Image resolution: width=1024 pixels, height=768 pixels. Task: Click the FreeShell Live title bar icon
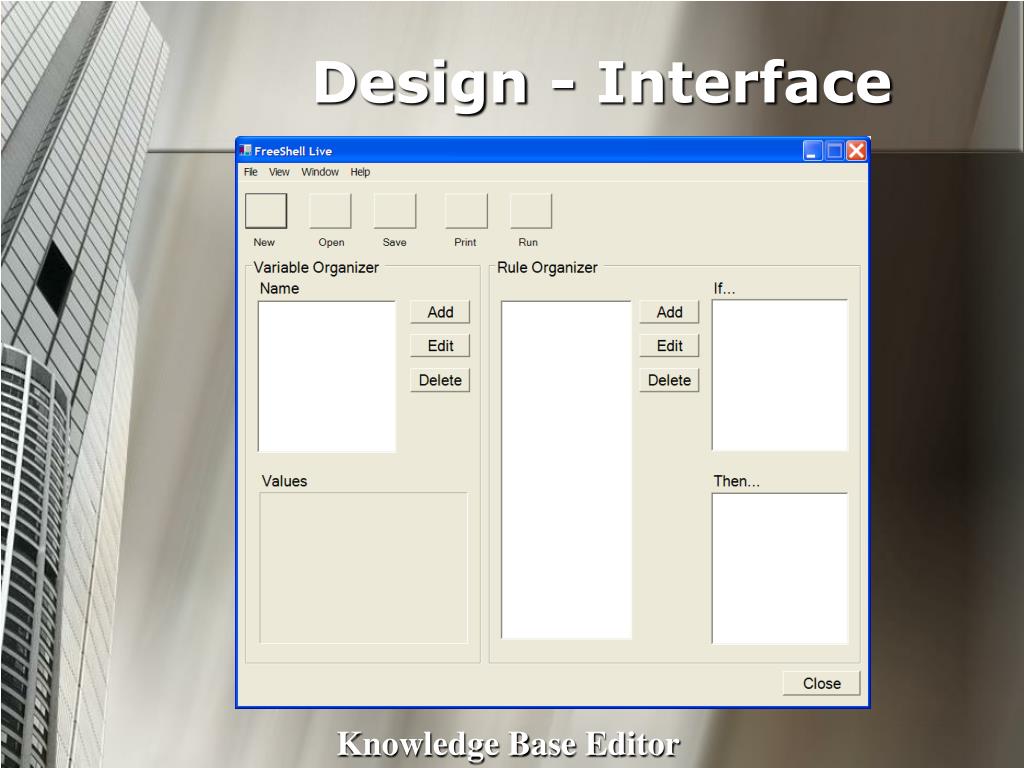point(246,151)
